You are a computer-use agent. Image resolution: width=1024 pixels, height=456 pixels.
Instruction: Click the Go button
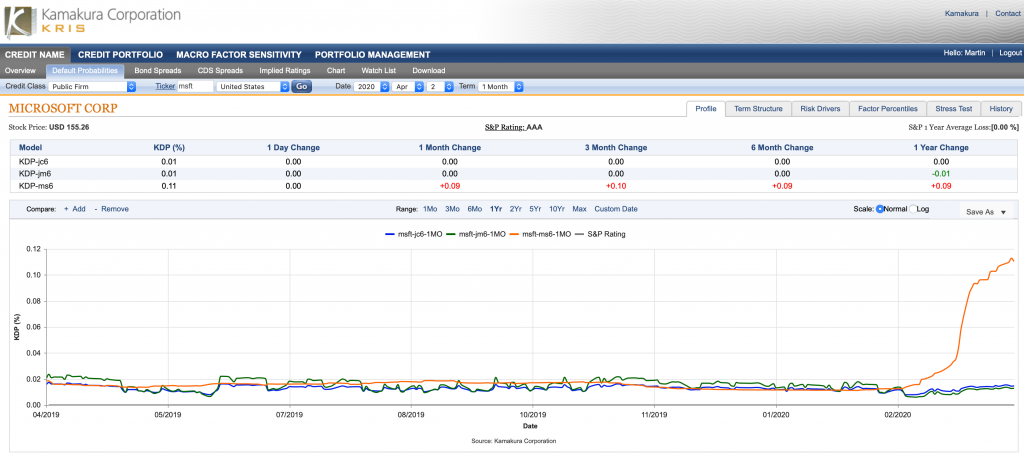click(302, 86)
